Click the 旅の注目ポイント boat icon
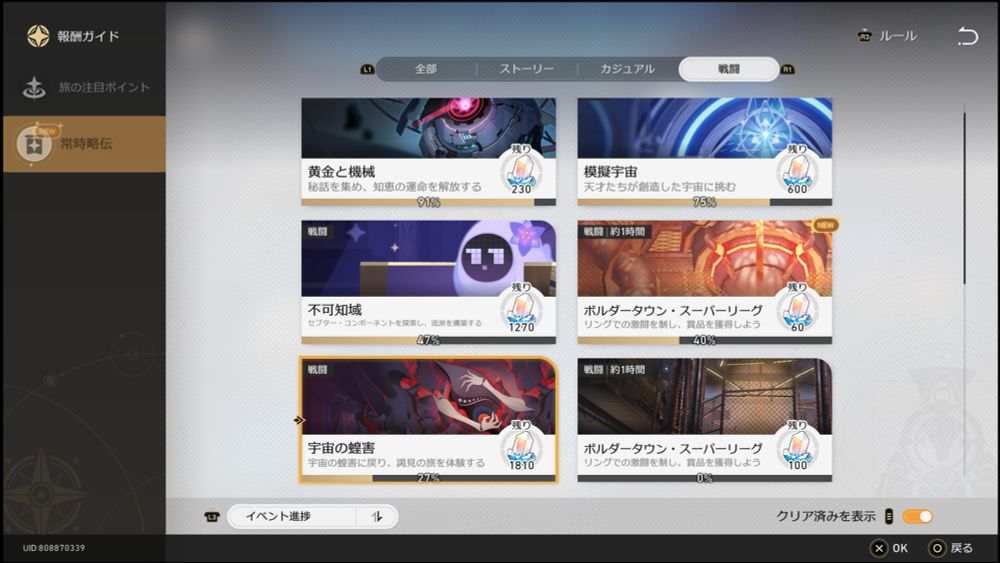This screenshot has height=563, width=1000. (x=34, y=87)
